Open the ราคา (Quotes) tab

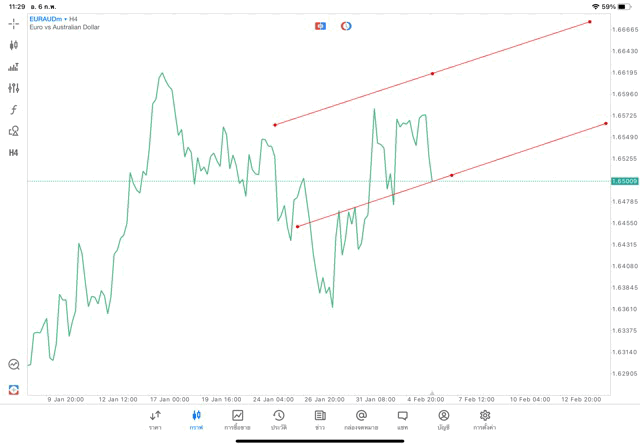point(155,419)
